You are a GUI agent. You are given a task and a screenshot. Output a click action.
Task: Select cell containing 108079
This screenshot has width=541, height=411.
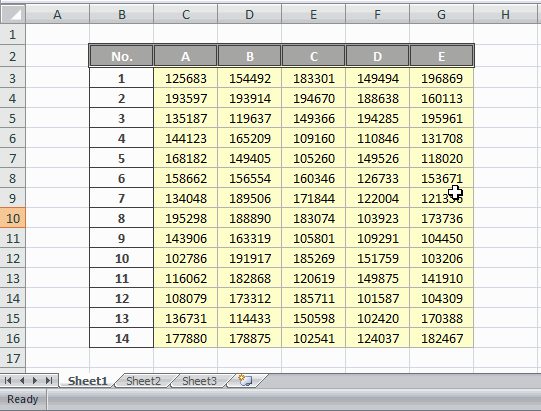pos(186,299)
